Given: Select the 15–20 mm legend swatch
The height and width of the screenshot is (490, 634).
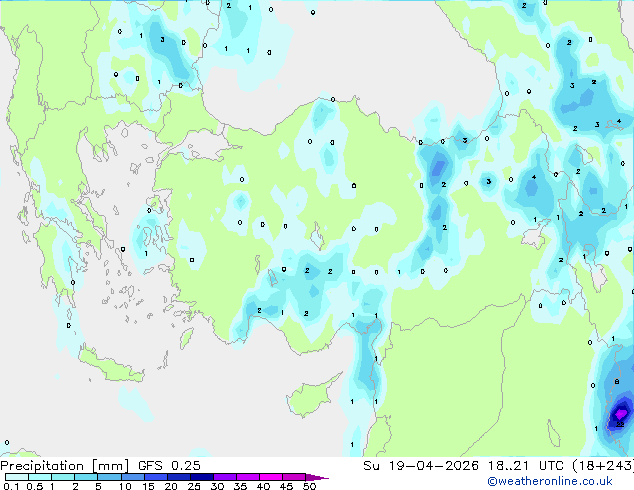Looking at the screenshot, I should 155,477.
